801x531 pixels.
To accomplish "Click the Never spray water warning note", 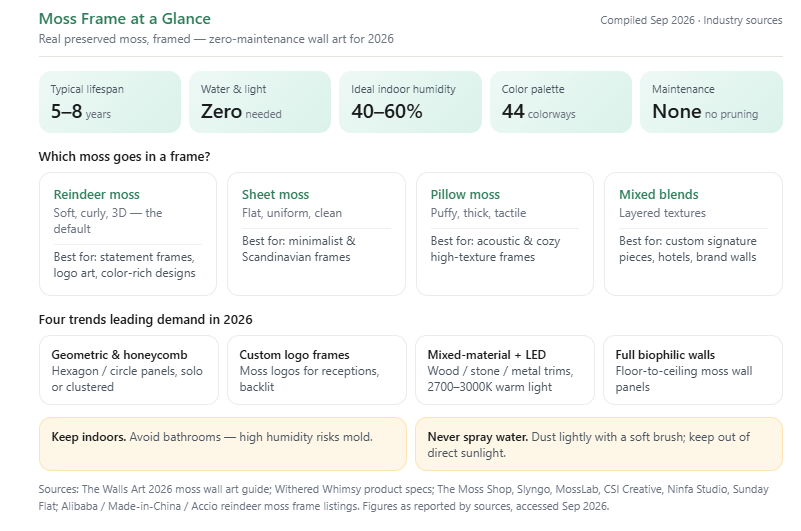I will tap(599, 444).
